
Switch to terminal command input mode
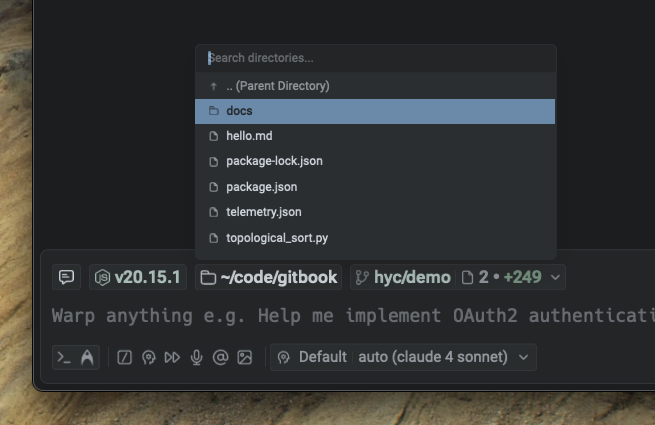tap(64, 357)
